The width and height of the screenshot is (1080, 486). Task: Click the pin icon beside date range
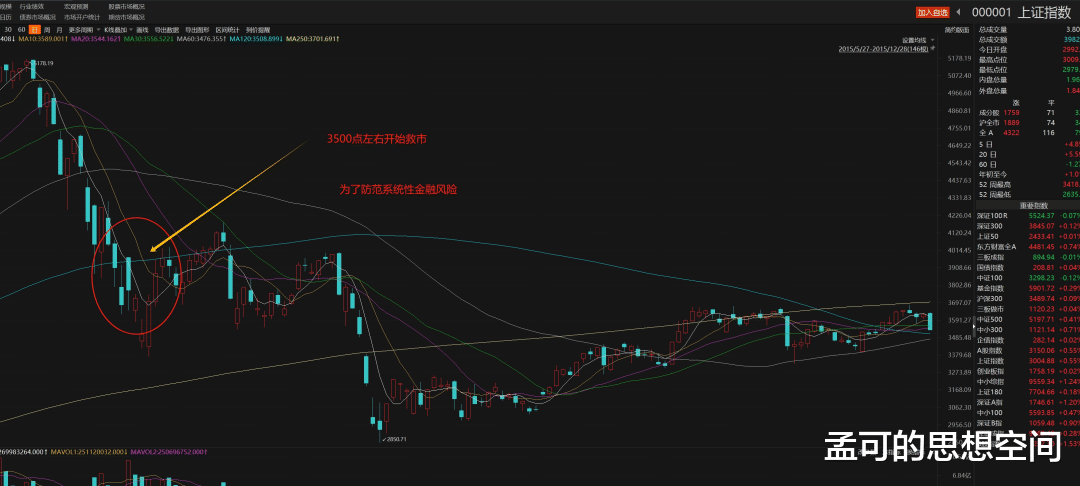[933, 49]
